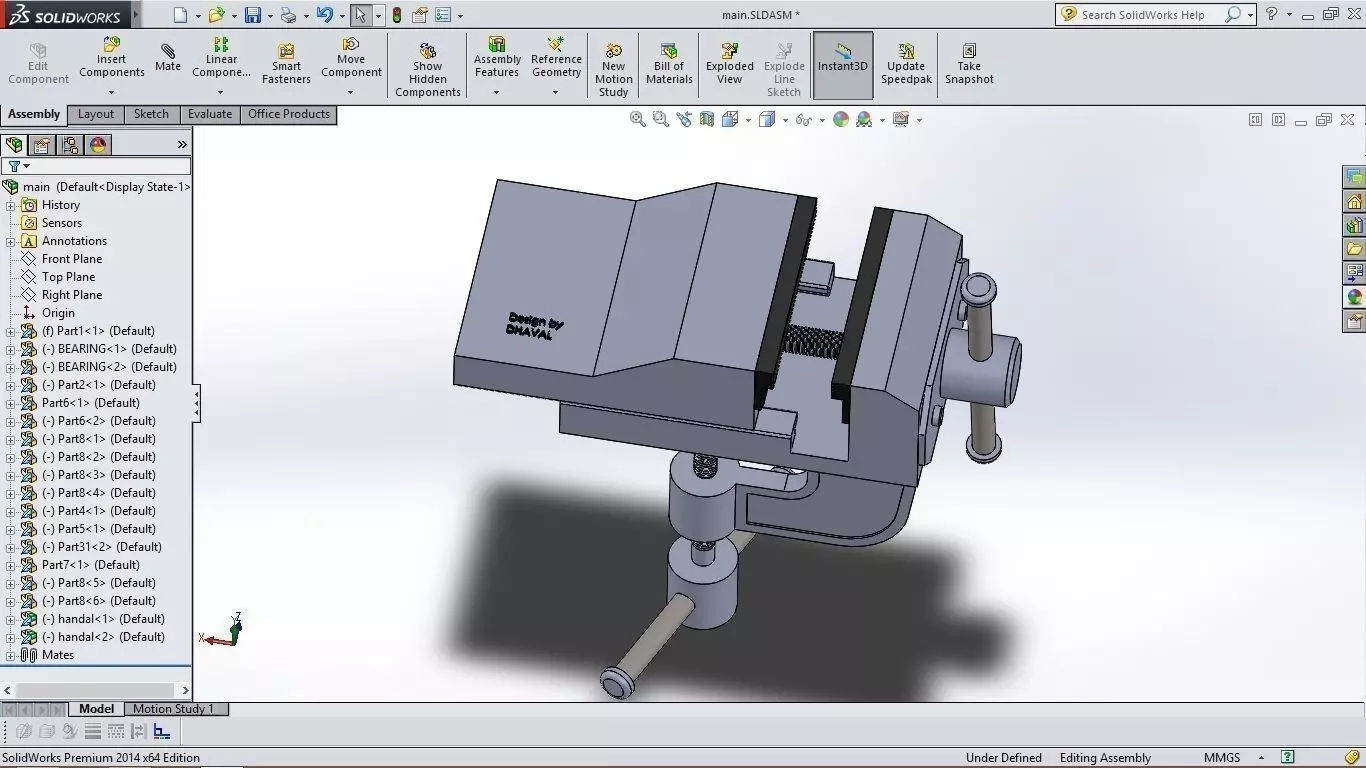
Task: Click the Mate button
Action: pos(168,58)
